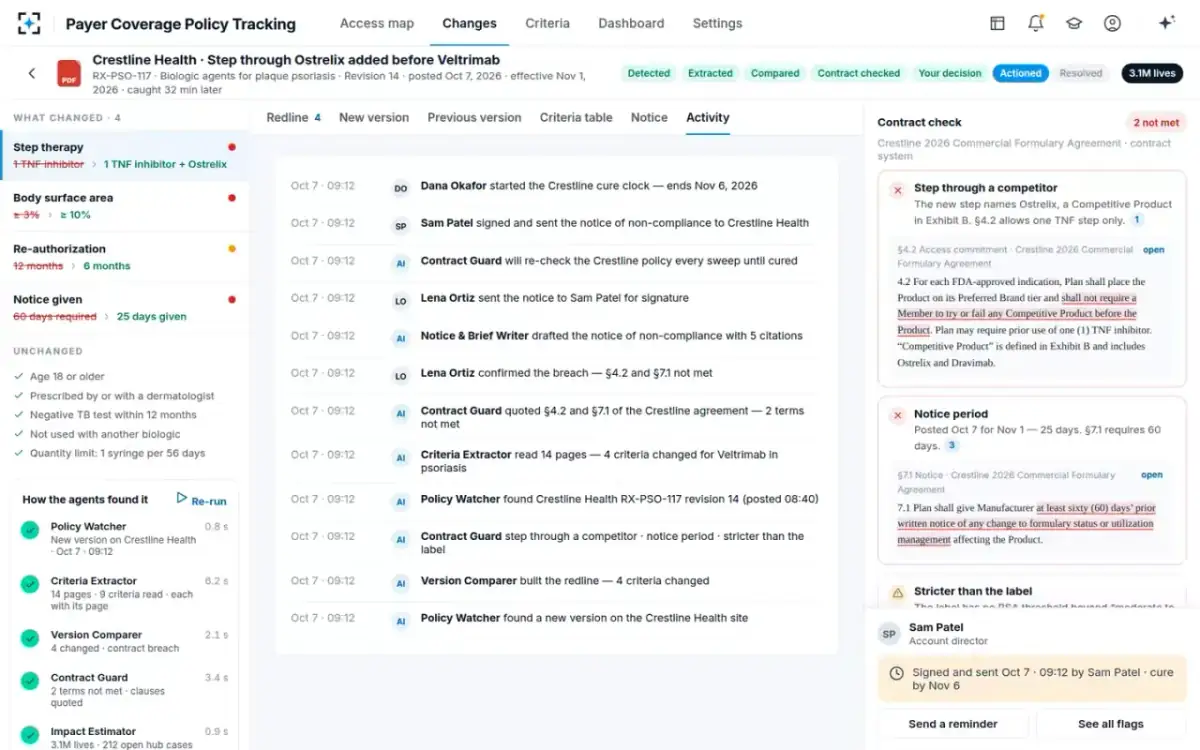Switch to the Criteria tab

[547, 23]
